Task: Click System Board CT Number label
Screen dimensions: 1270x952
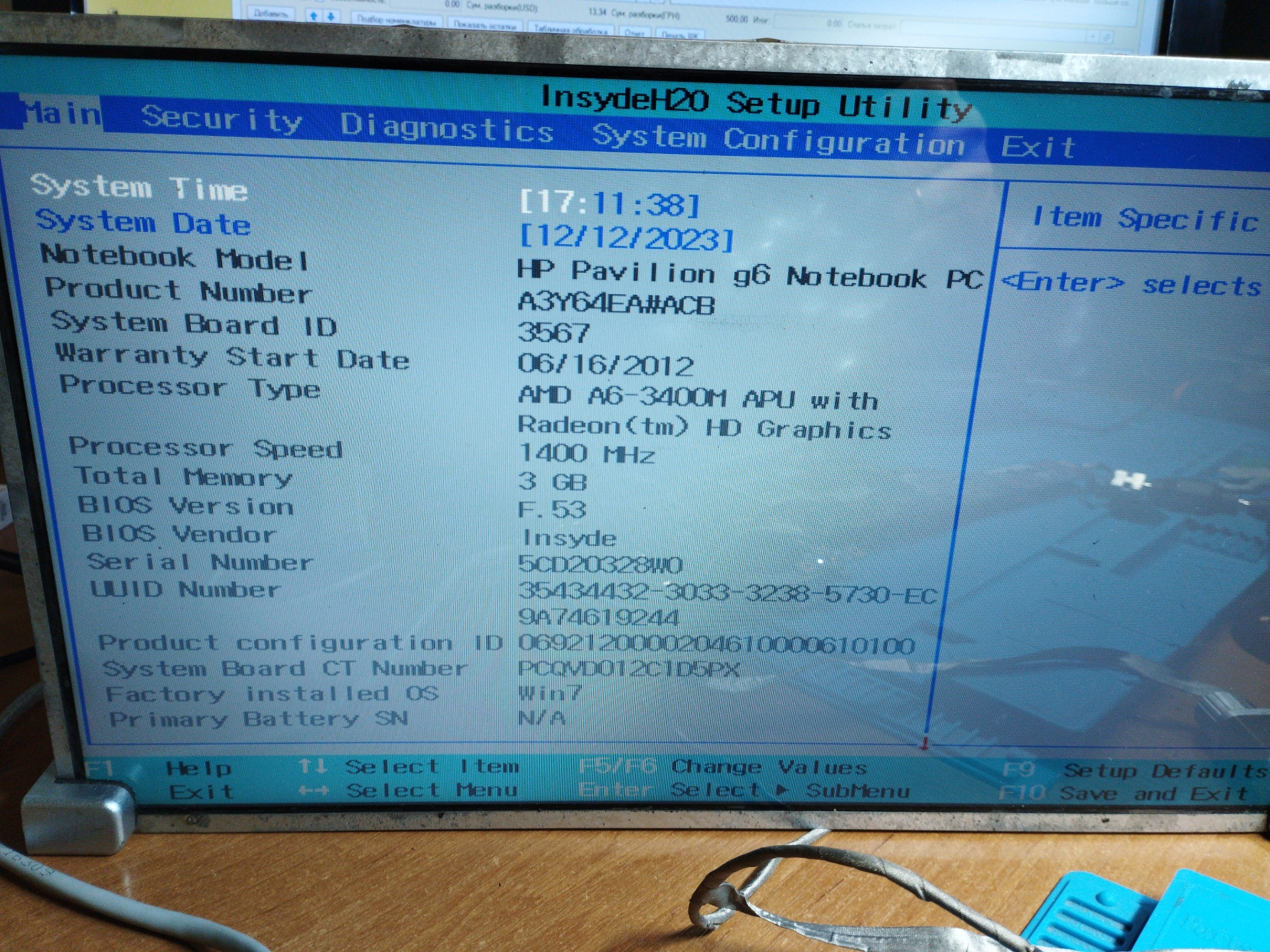Action: pyautogui.click(x=285, y=668)
